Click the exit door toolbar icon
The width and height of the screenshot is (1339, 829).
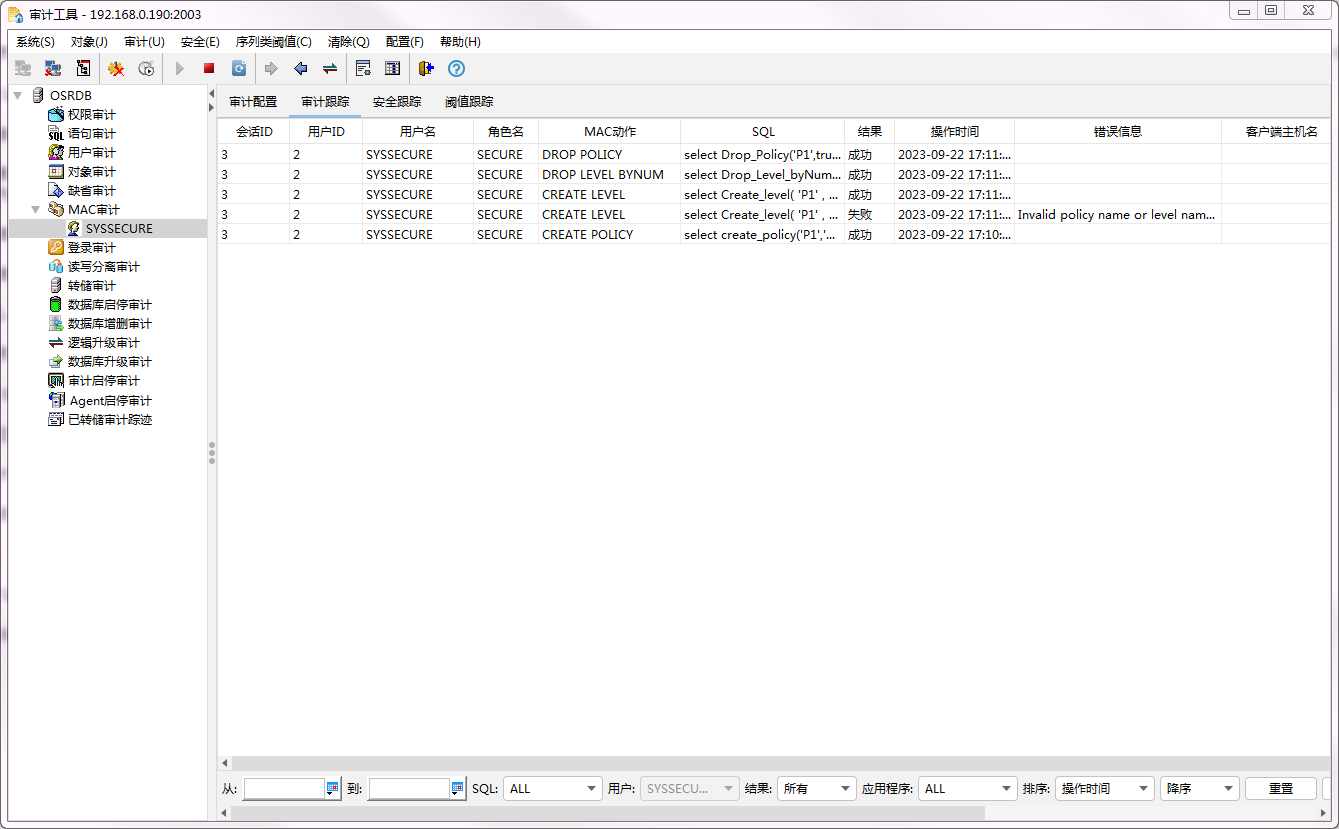pos(426,69)
